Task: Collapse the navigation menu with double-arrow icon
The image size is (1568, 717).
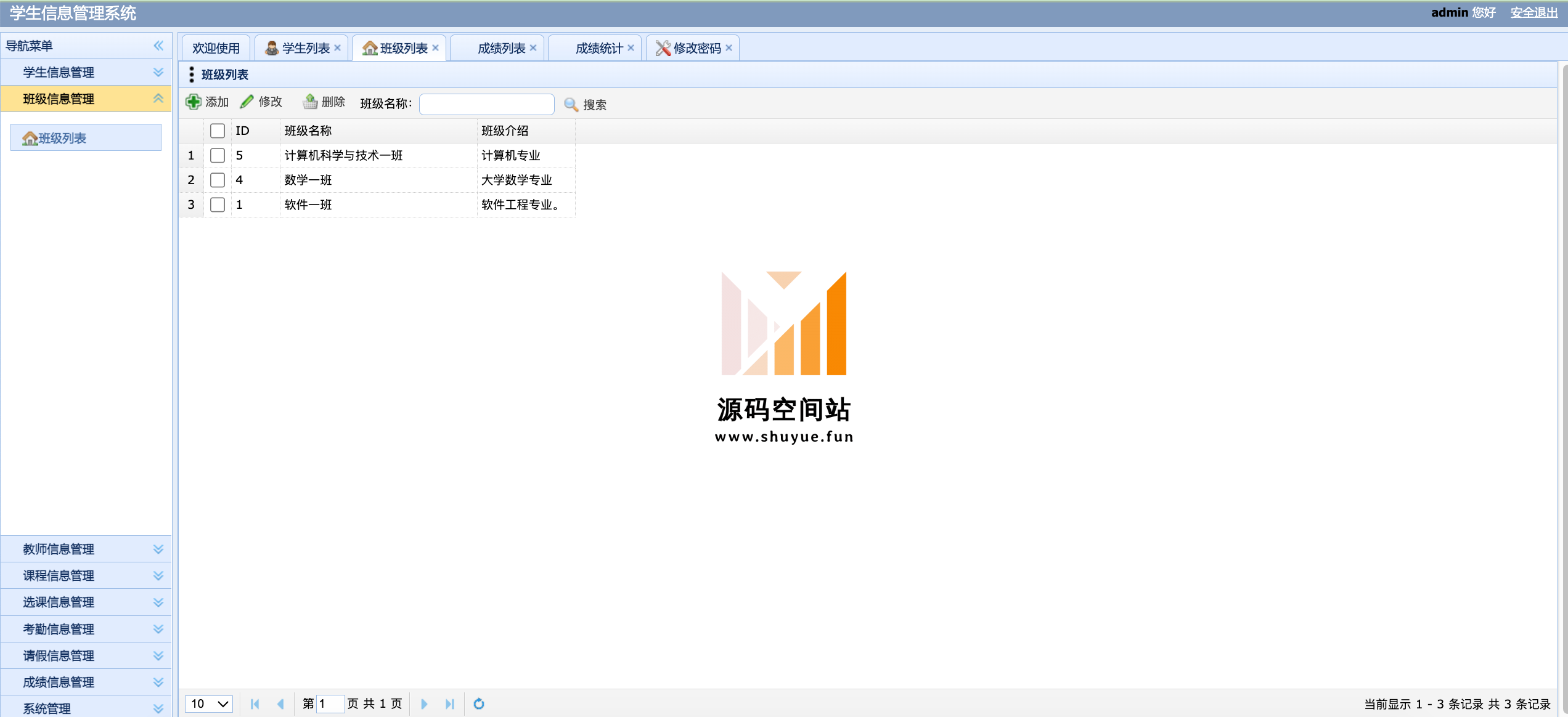Action: [x=158, y=46]
